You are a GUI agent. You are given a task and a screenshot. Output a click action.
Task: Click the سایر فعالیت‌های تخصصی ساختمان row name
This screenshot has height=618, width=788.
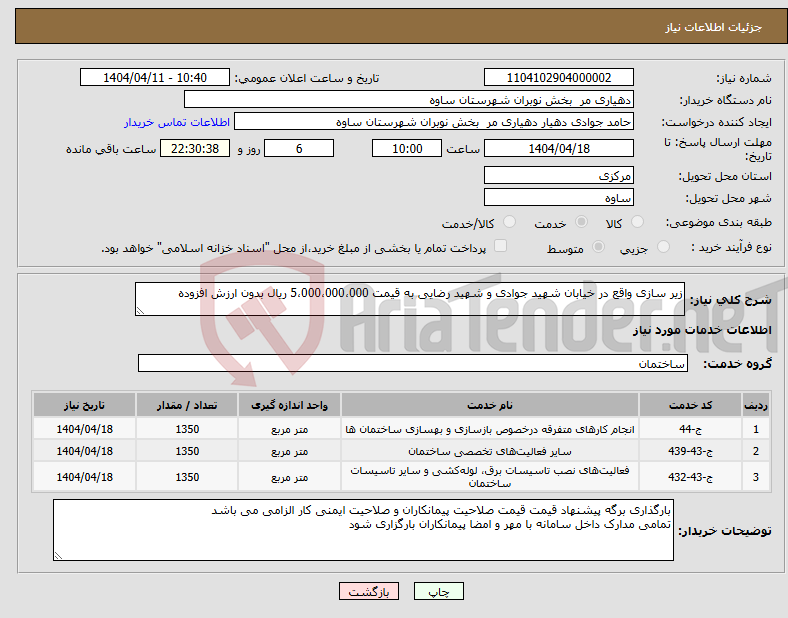coord(490,451)
